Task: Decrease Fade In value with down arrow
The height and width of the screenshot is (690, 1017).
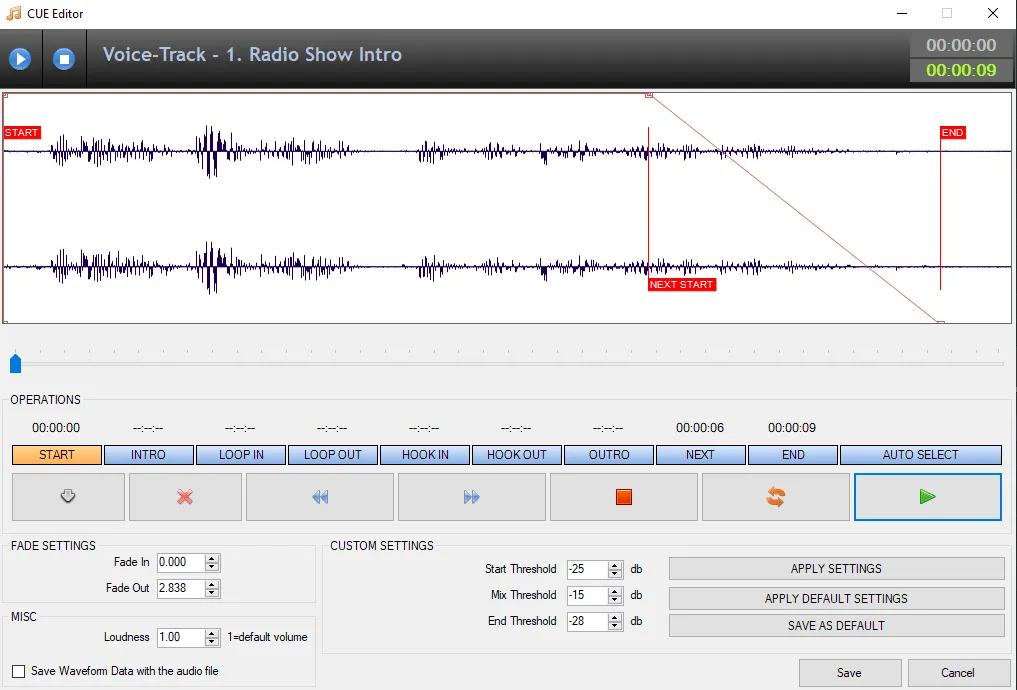Action: tap(212, 567)
